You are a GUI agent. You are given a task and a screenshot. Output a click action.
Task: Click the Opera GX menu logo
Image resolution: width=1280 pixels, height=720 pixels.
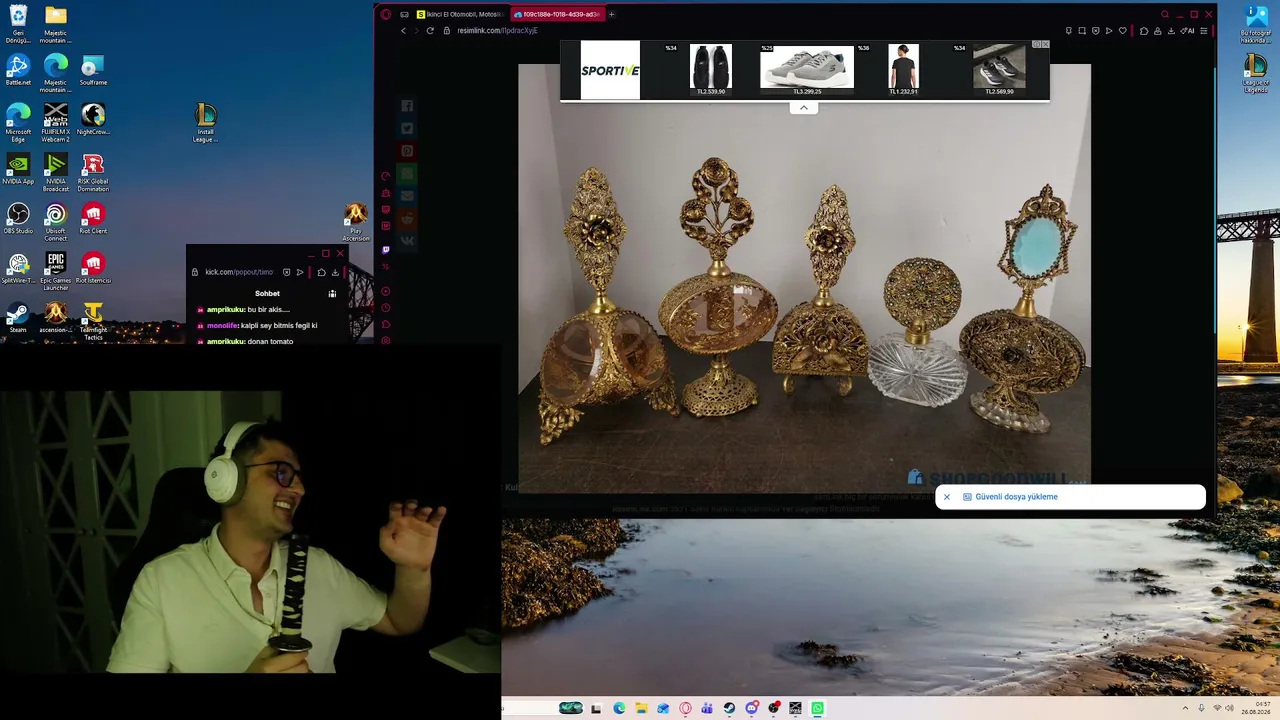386,14
